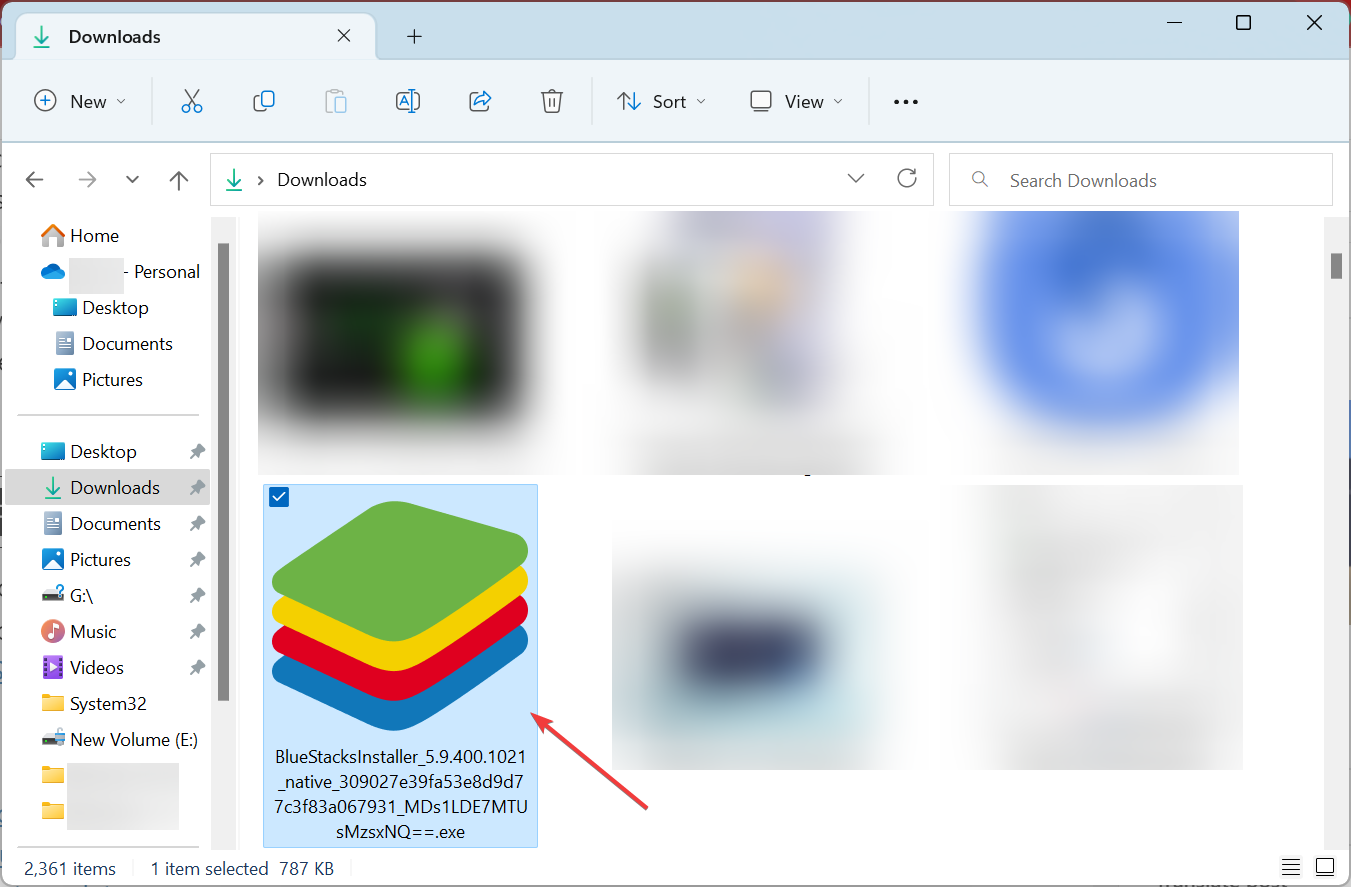Click Downloads in the address bar breadcrumb
The width and height of the screenshot is (1351, 887).
tap(322, 180)
